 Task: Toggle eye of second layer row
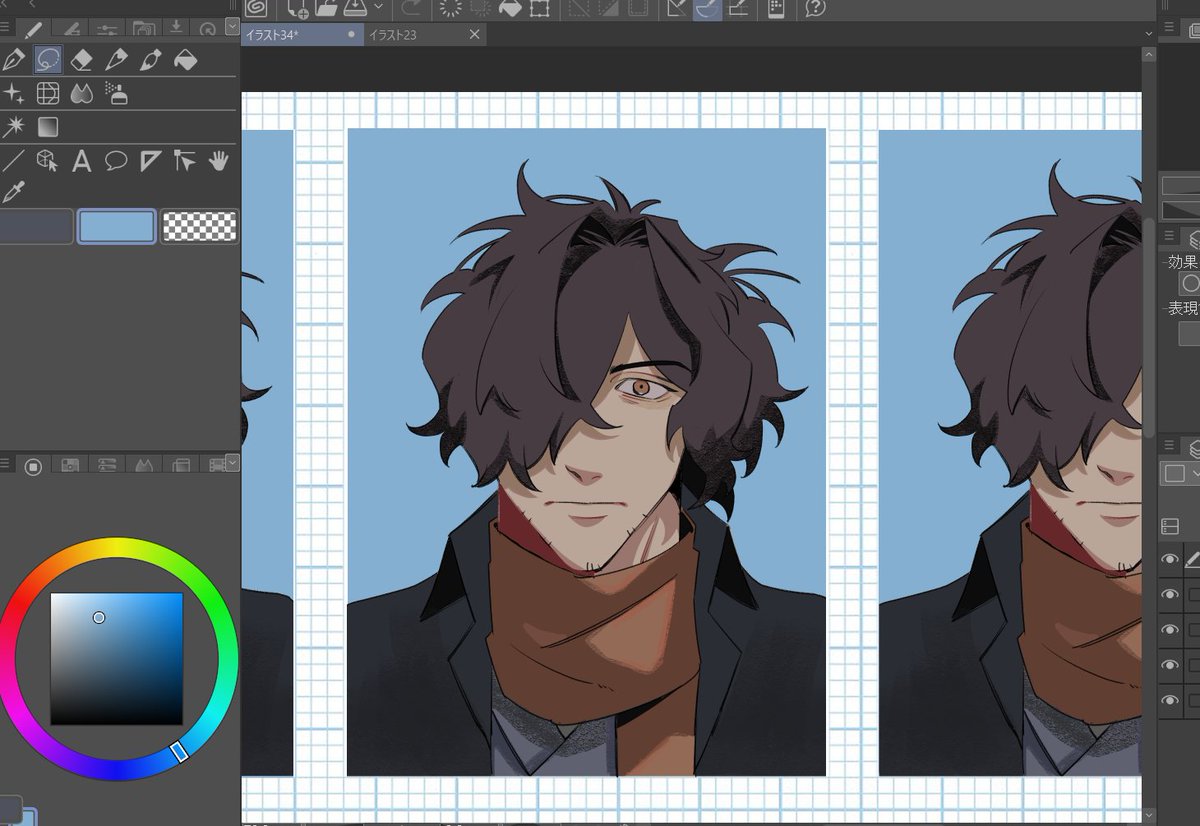pyautogui.click(x=1170, y=595)
